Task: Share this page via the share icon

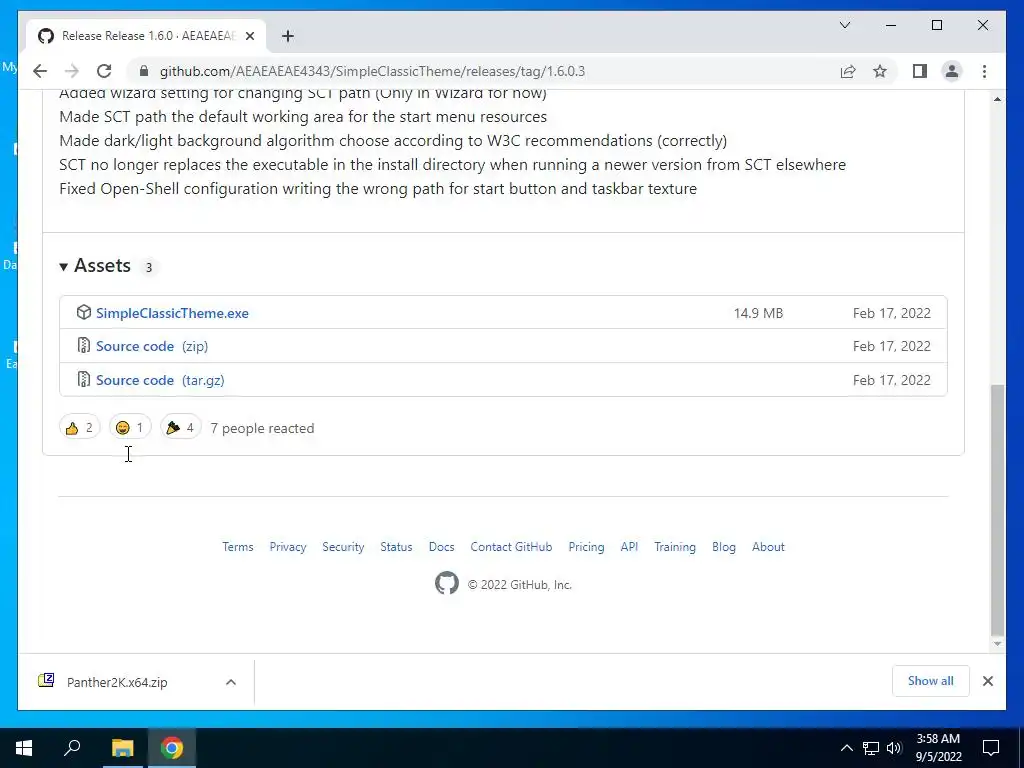Action: tap(848, 71)
